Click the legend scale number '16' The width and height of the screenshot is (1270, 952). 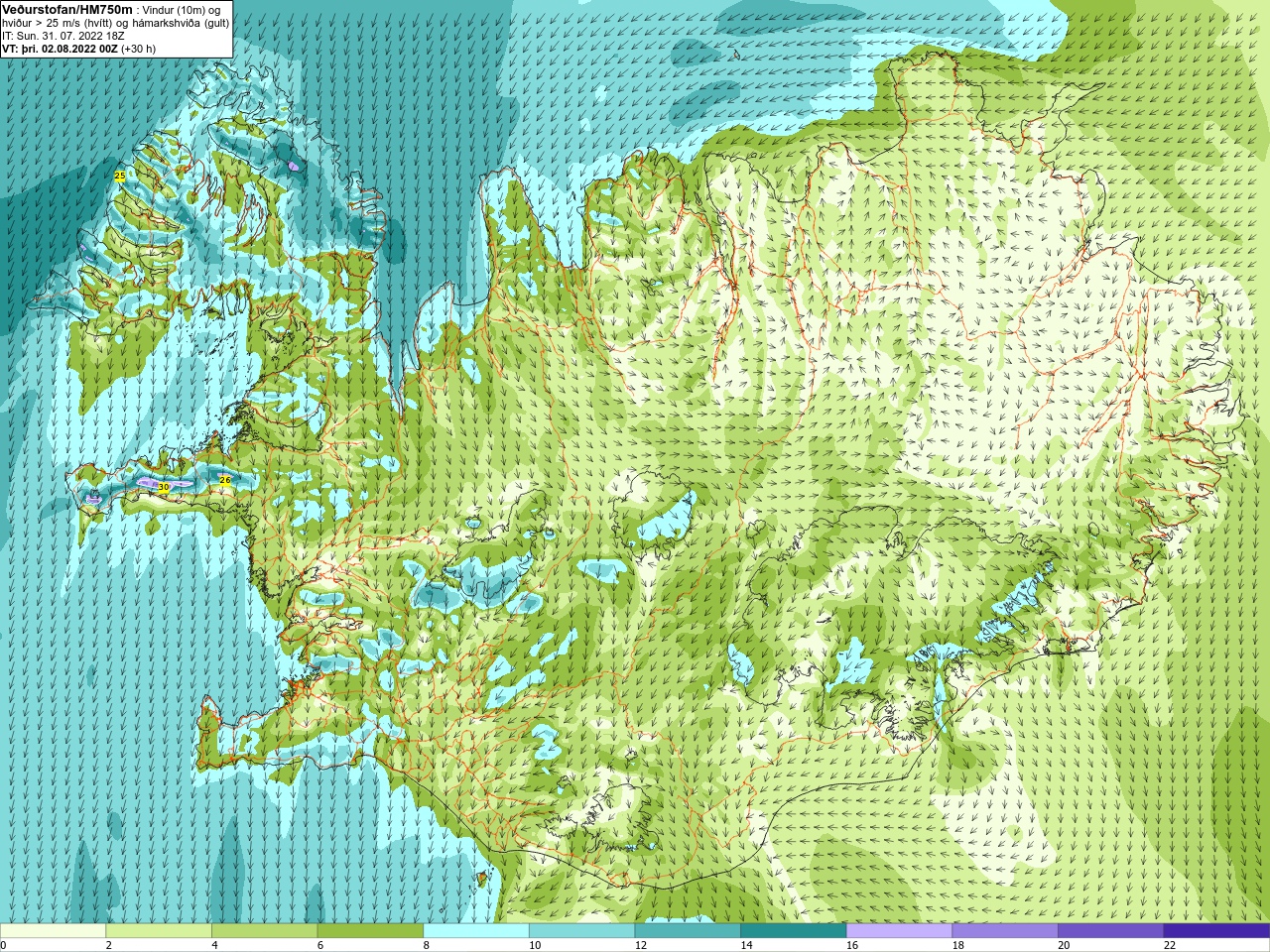tap(852, 945)
